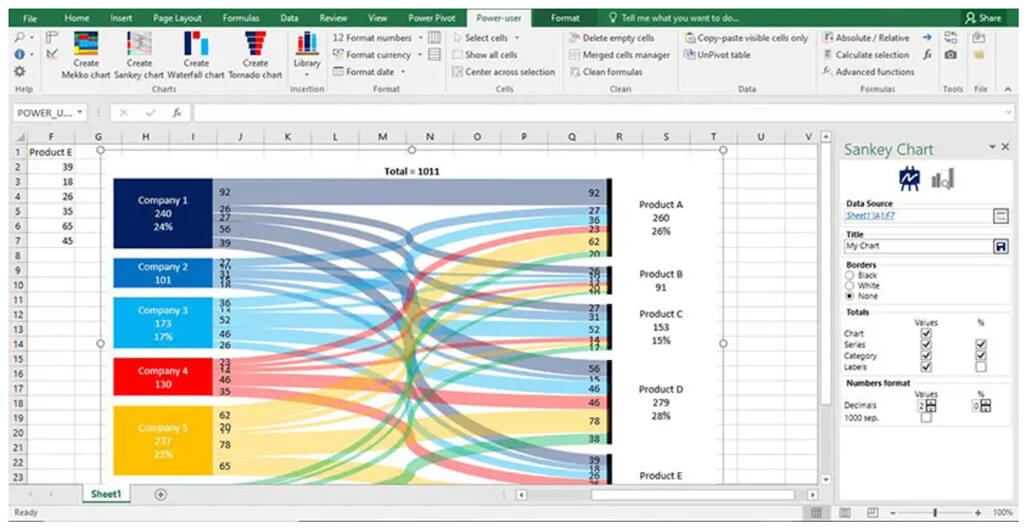Screen dimensions: 1024x528
Task: Open Format currency dropdown arrow
Action: click(420, 55)
